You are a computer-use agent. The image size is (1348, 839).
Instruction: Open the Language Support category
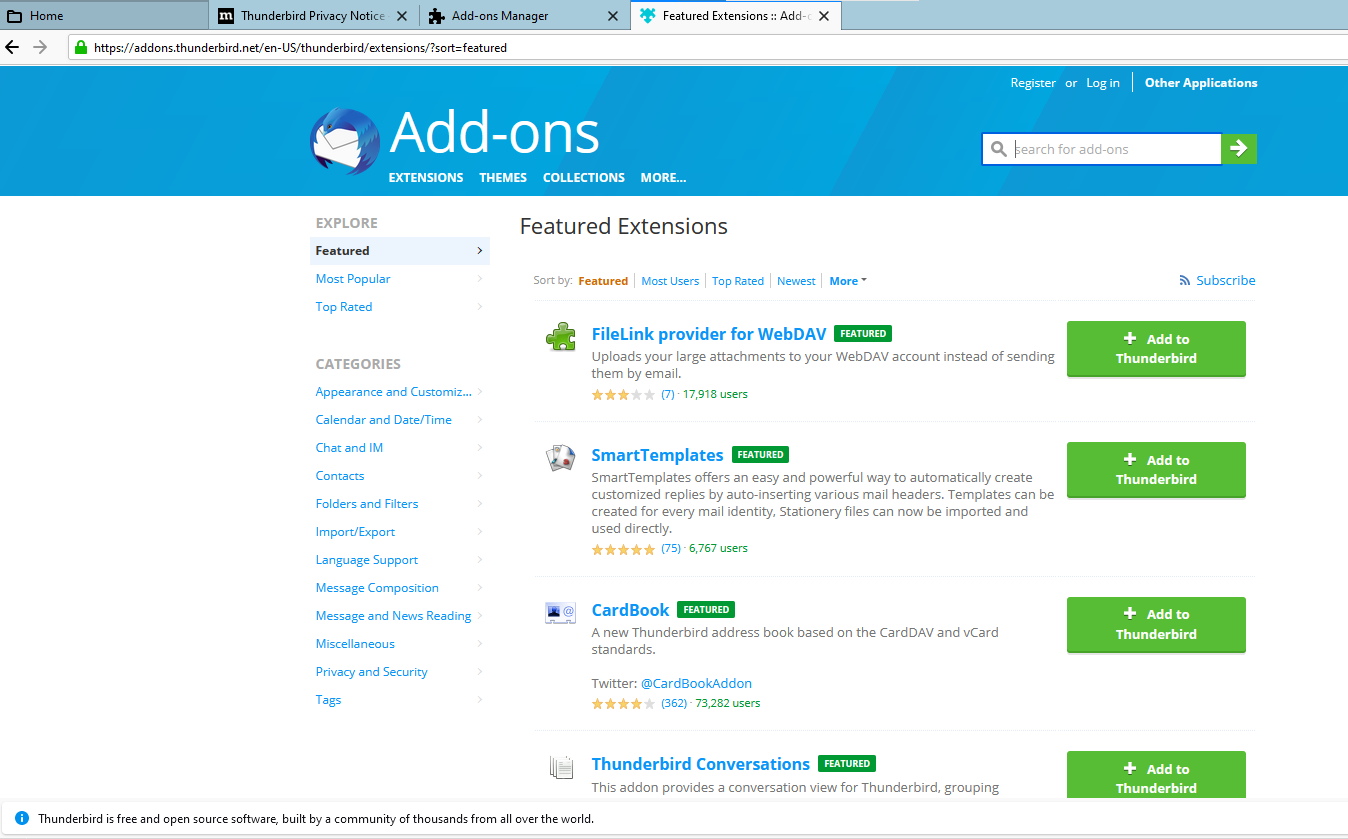pyautogui.click(x=400, y=560)
